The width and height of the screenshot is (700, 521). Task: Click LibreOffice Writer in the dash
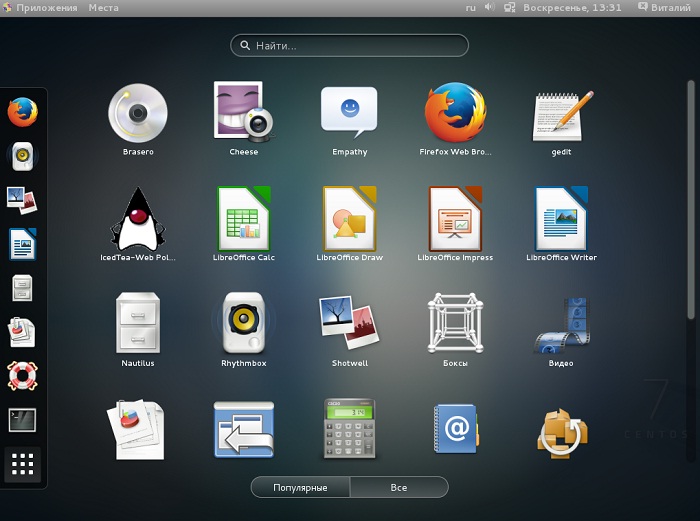point(22,244)
